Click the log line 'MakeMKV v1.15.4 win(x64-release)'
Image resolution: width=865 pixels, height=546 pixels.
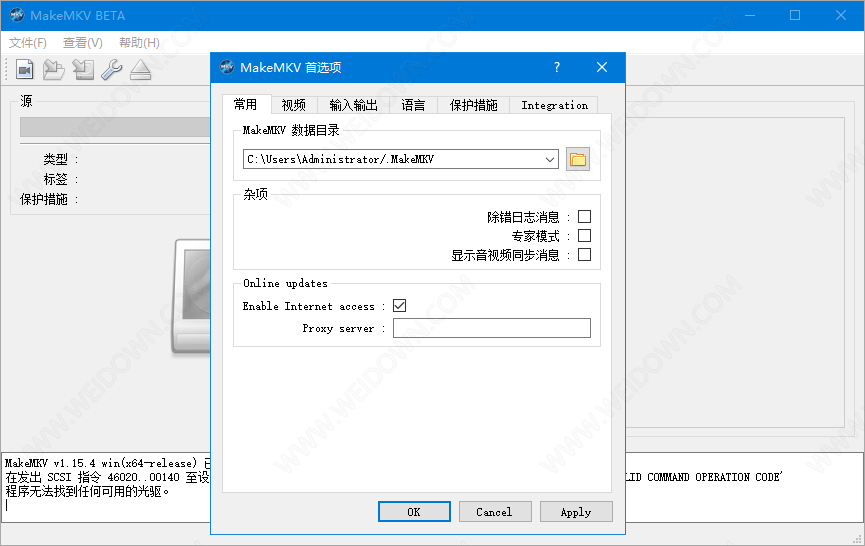click(x=100, y=463)
